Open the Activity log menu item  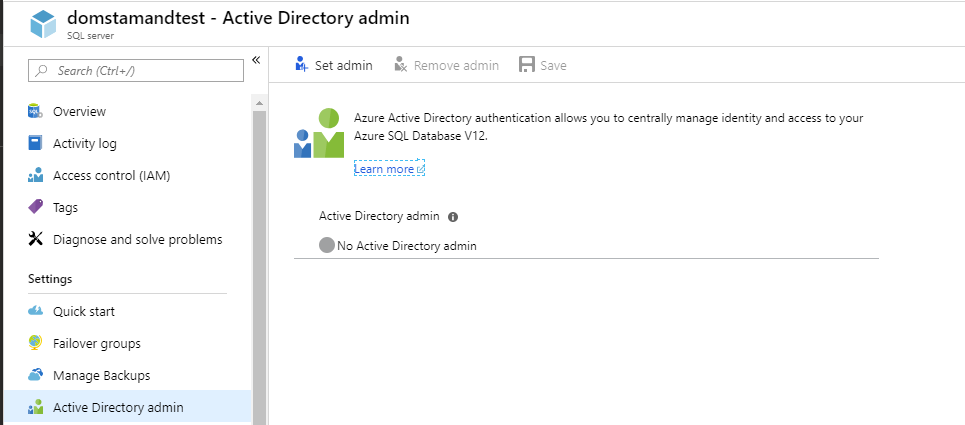click(x=127, y=143)
